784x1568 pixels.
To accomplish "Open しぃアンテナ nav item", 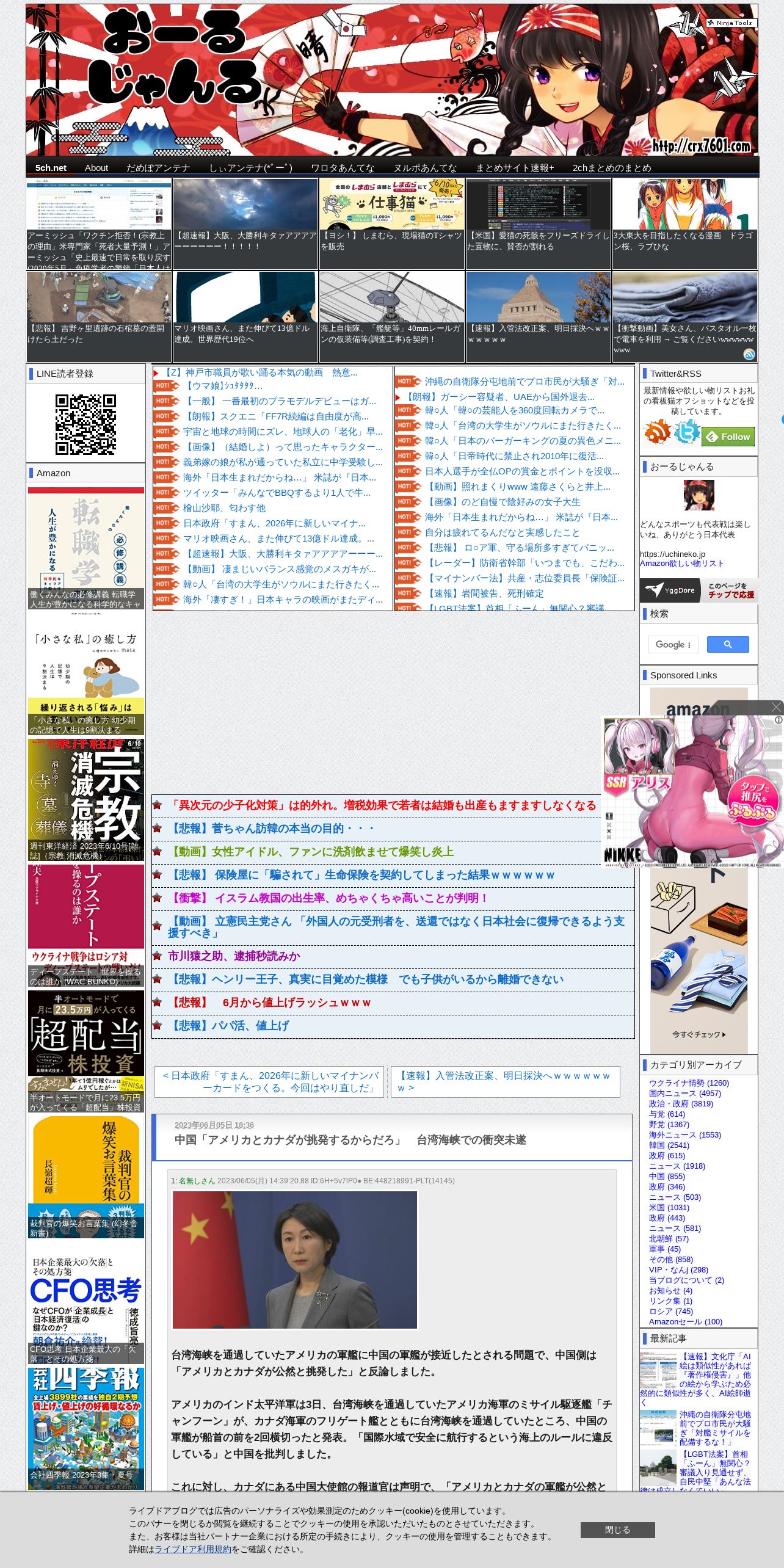I will 251,167.
